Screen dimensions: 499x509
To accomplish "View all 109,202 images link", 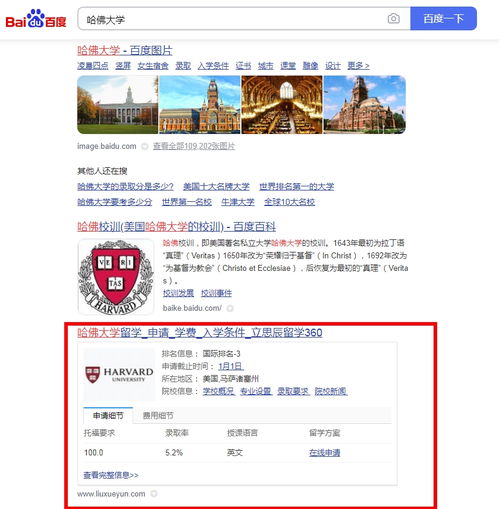I will (x=194, y=146).
